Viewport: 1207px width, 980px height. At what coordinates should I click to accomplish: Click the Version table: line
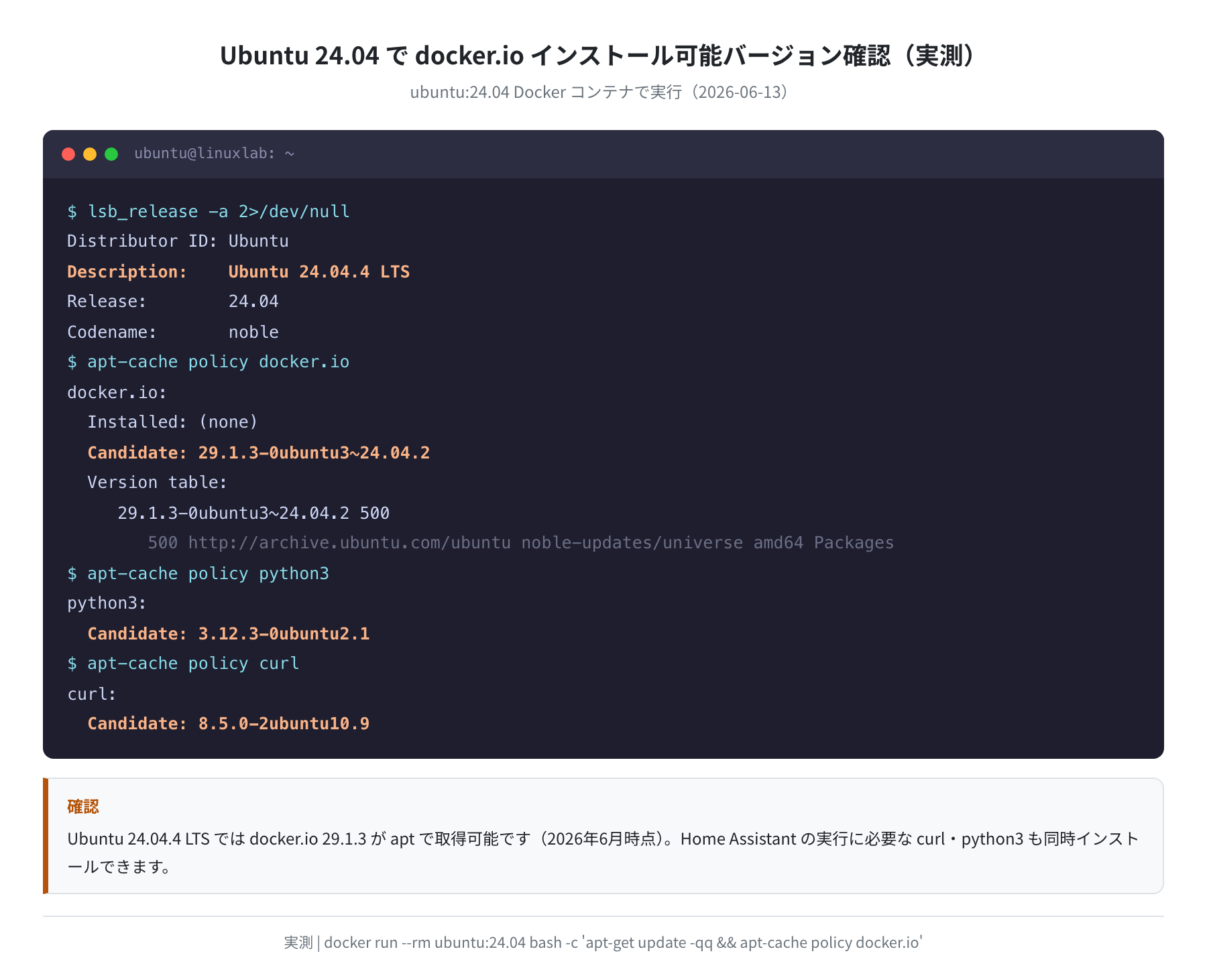[x=157, y=483]
